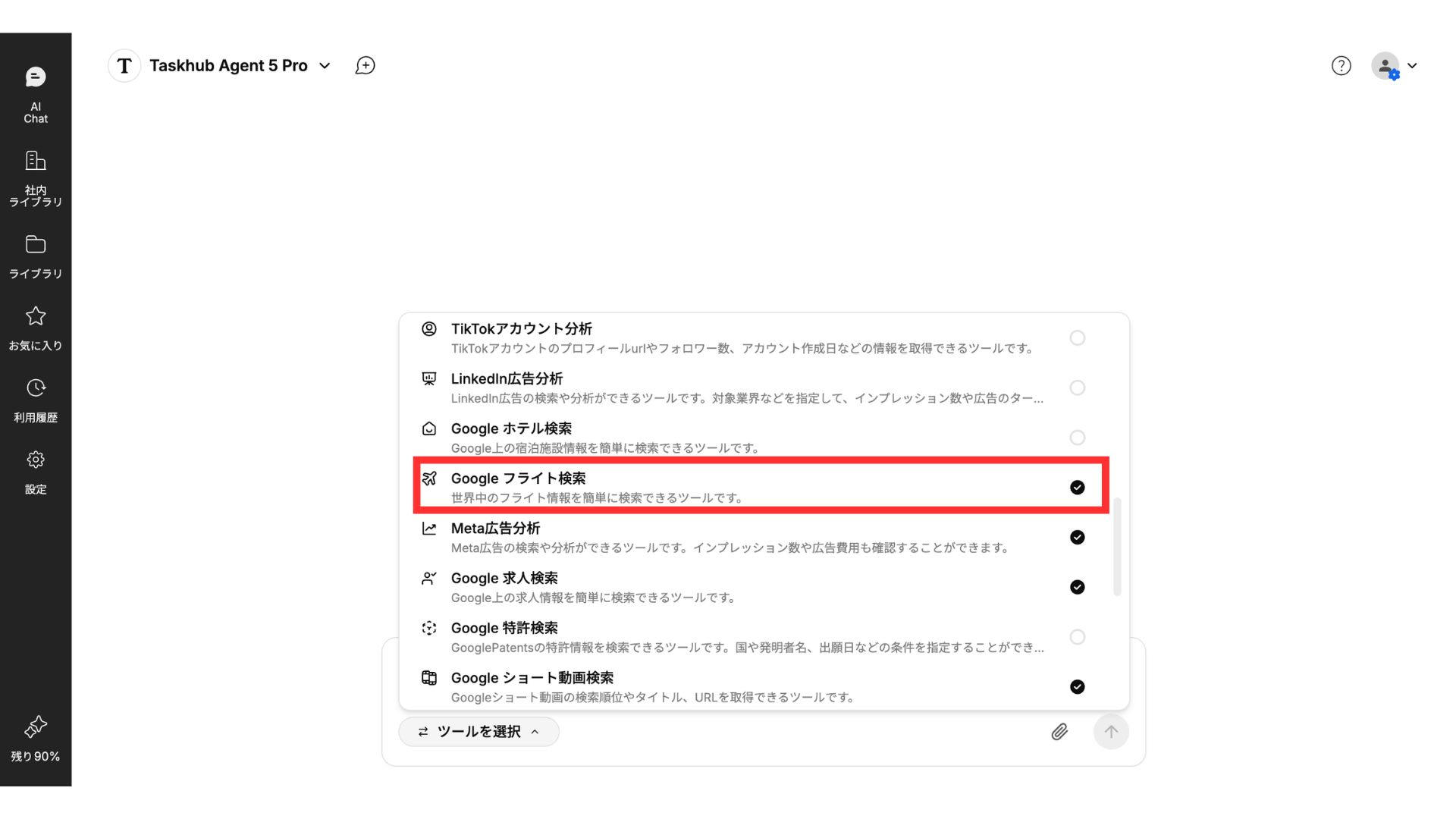Uncheck Google フライト検索 tool
Image resolution: width=1456 pixels, height=819 pixels.
point(1077,488)
